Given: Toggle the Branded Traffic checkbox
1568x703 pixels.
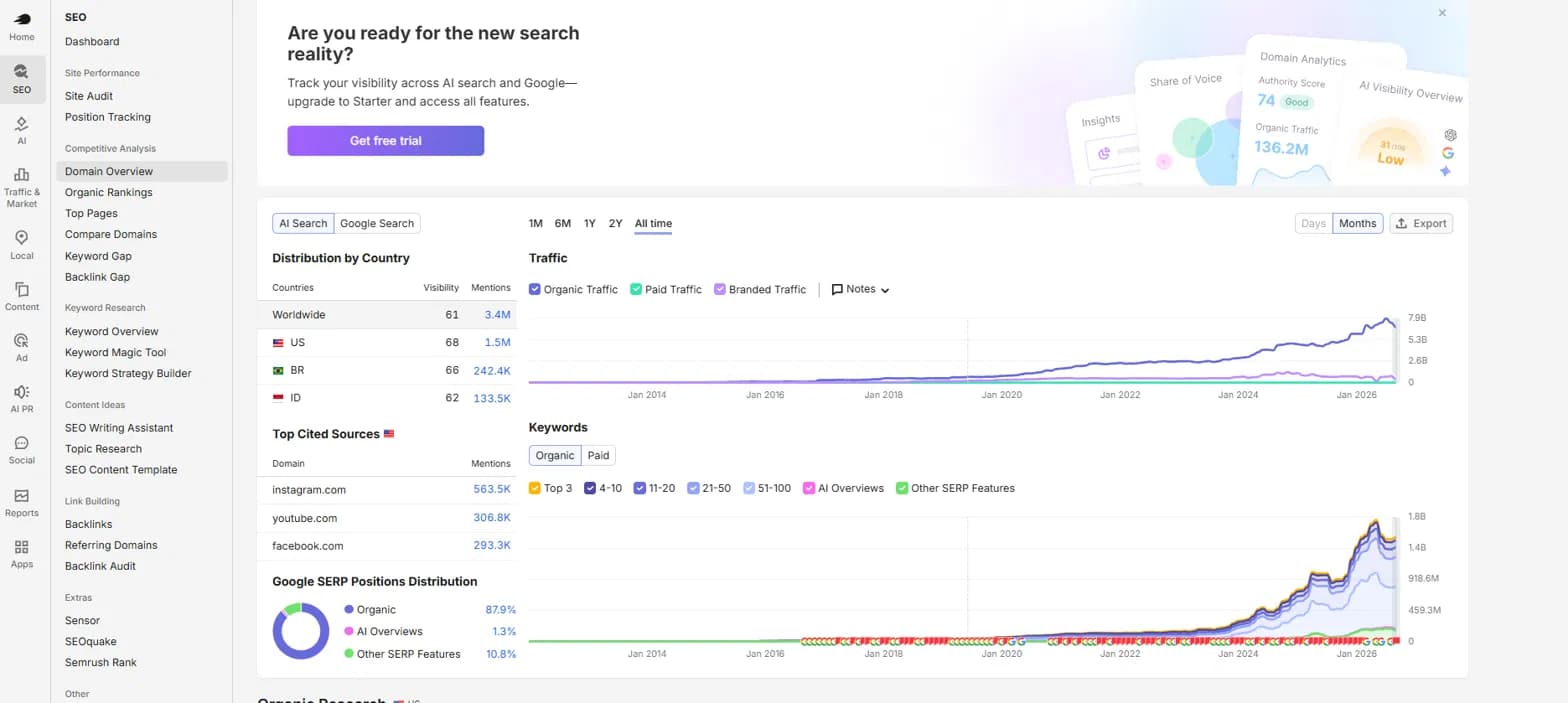Looking at the screenshot, I should click(720, 289).
